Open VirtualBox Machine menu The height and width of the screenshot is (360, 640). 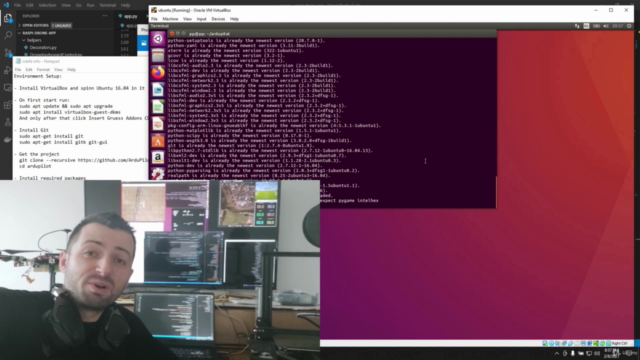click(x=170, y=19)
